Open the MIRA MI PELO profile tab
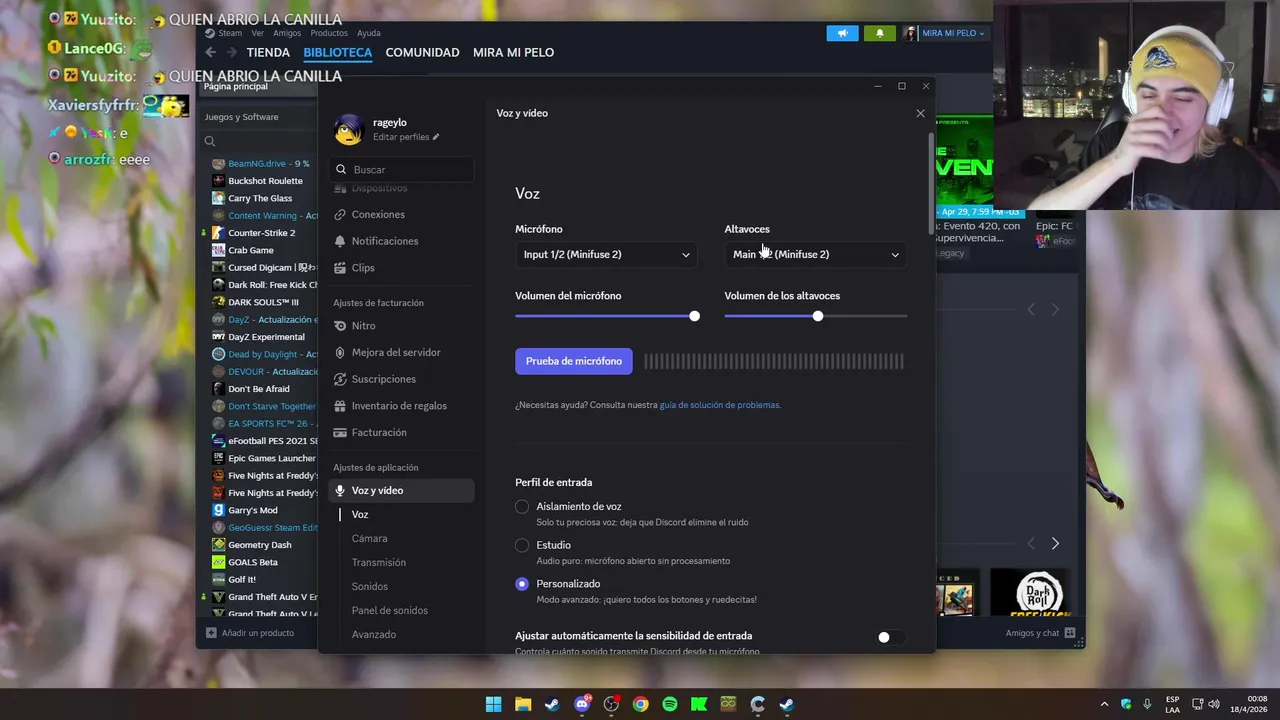Viewport: 1280px width, 720px height. point(513,52)
